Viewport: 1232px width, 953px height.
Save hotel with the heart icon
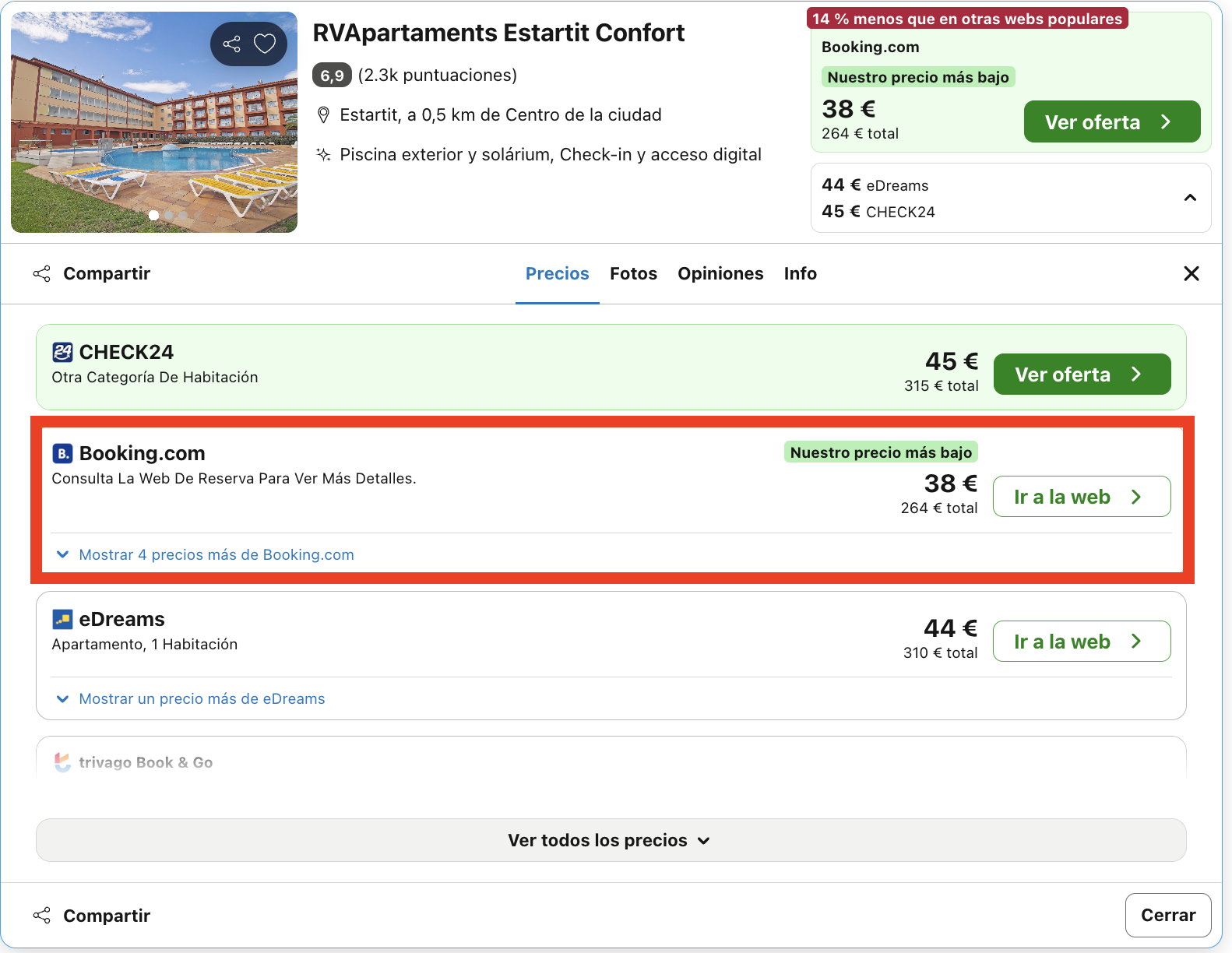265,44
